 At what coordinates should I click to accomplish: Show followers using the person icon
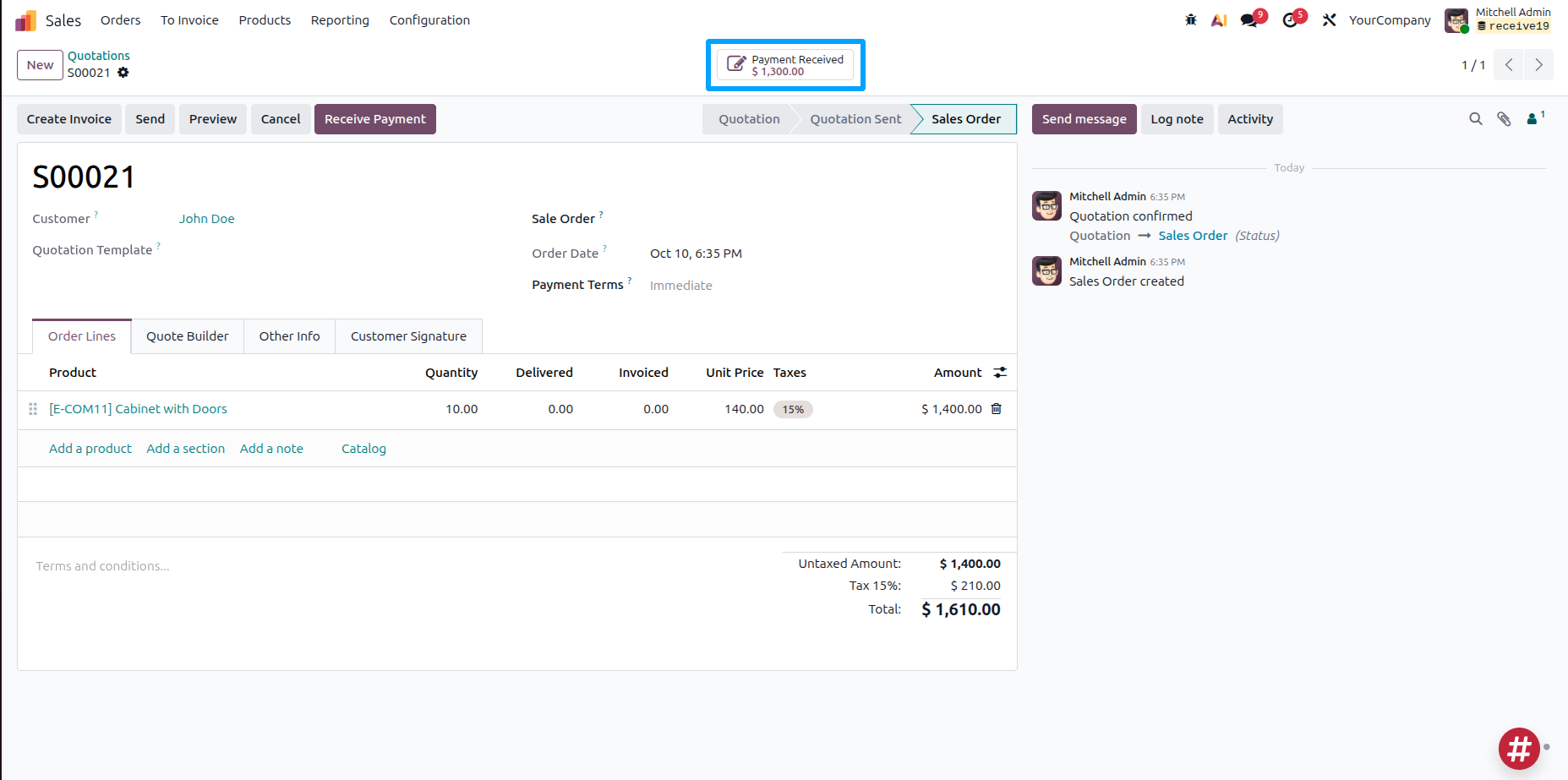(1534, 119)
